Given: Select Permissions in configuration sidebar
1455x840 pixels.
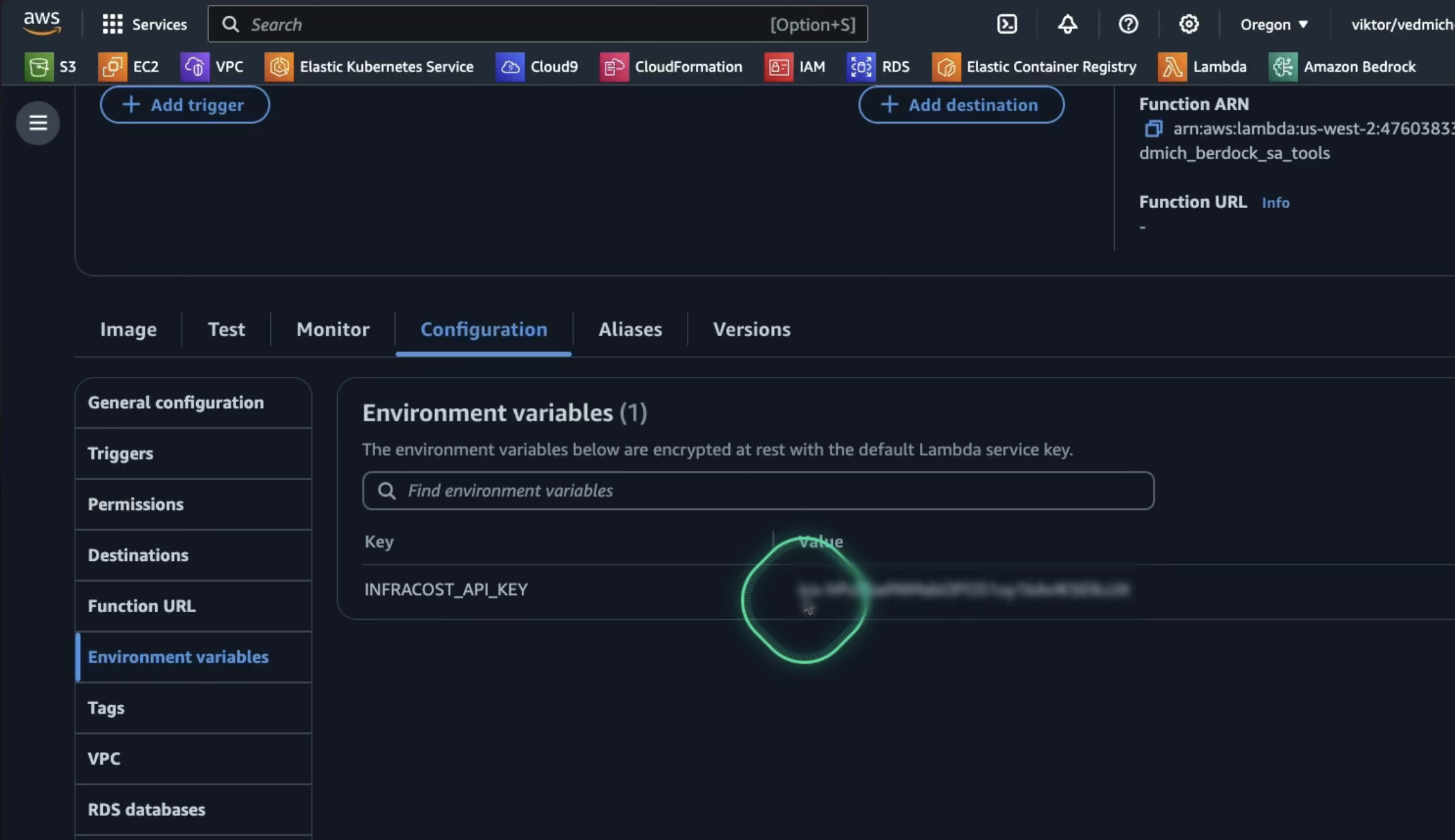Looking at the screenshot, I should click(x=136, y=504).
